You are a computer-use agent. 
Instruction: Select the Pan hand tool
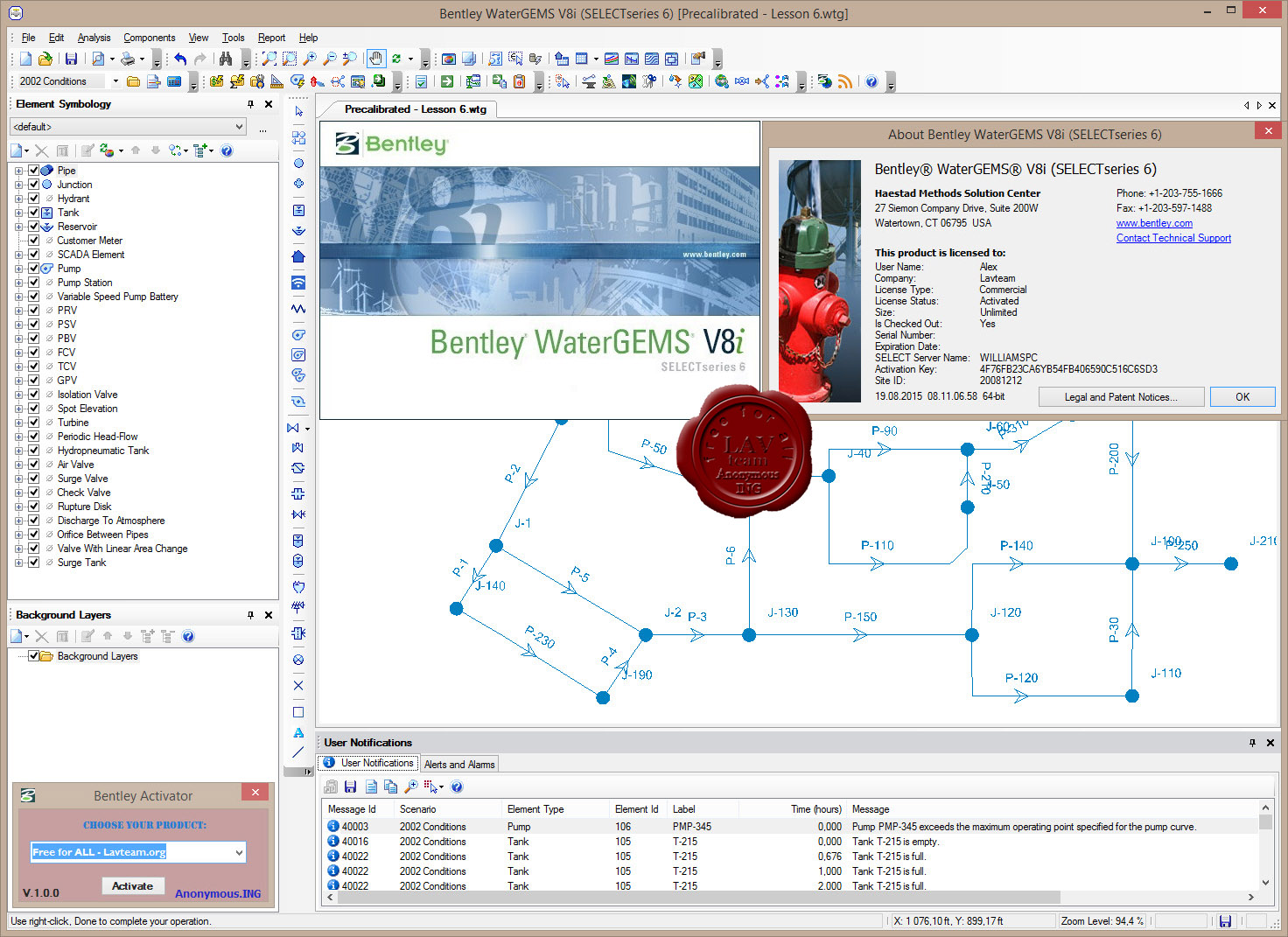pyautogui.click(x=375, y=59)
